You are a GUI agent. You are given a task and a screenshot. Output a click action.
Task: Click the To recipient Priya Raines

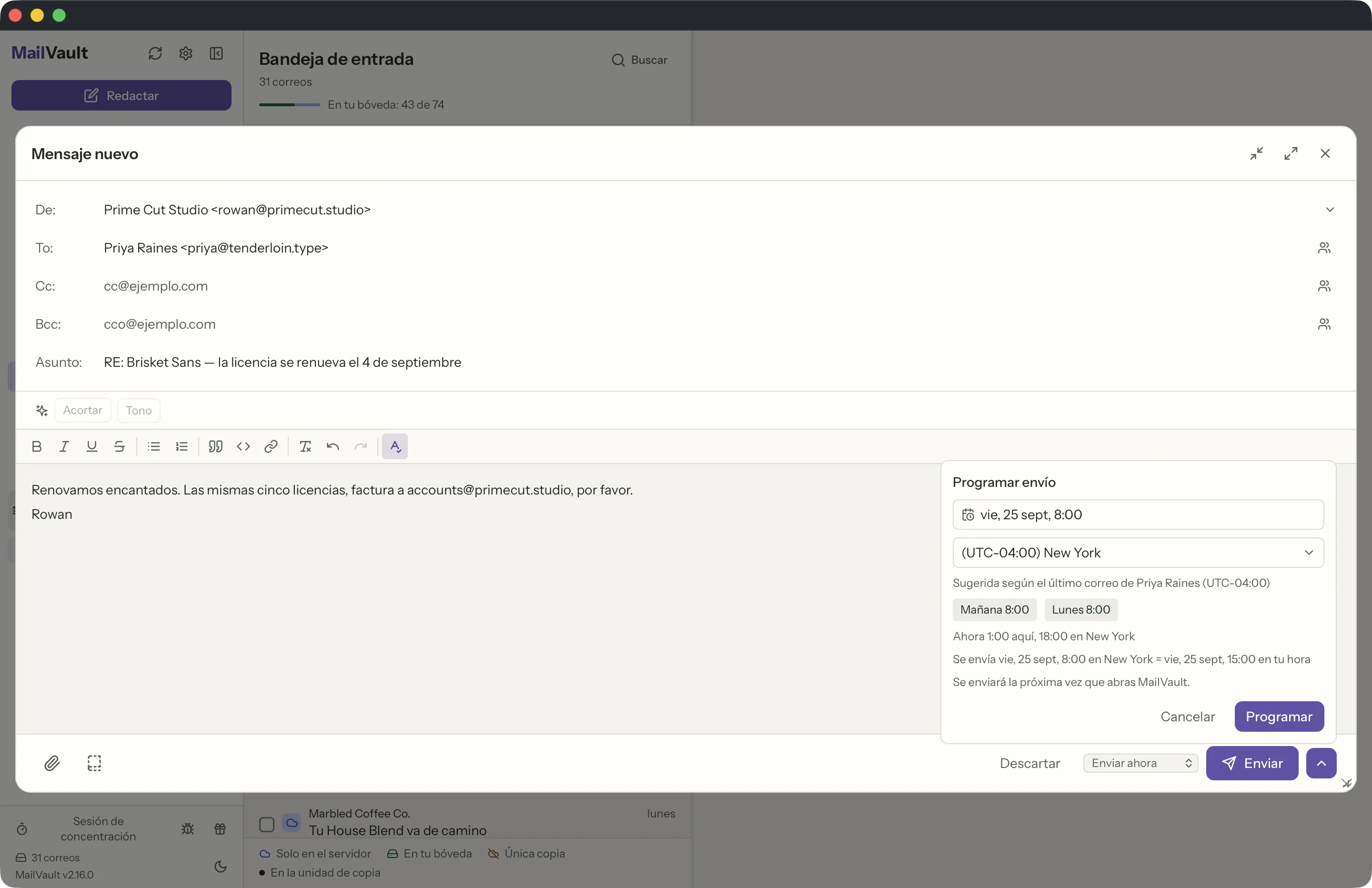(x=216, y=248)
